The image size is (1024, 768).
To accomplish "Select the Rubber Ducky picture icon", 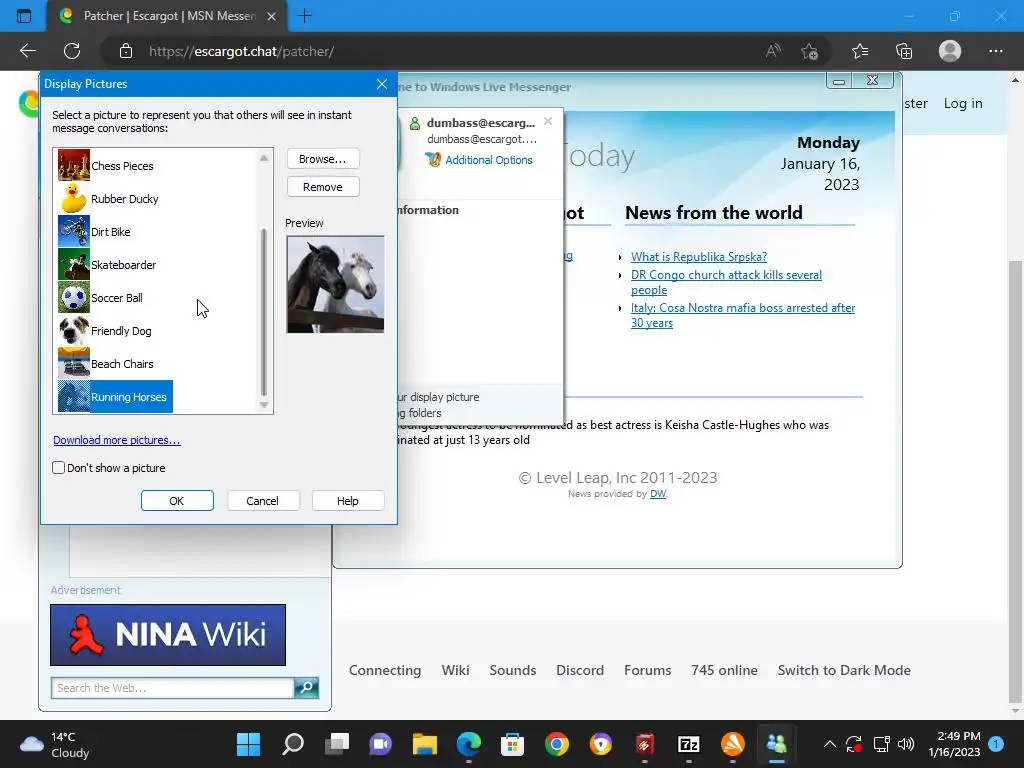I will point(74,199).
